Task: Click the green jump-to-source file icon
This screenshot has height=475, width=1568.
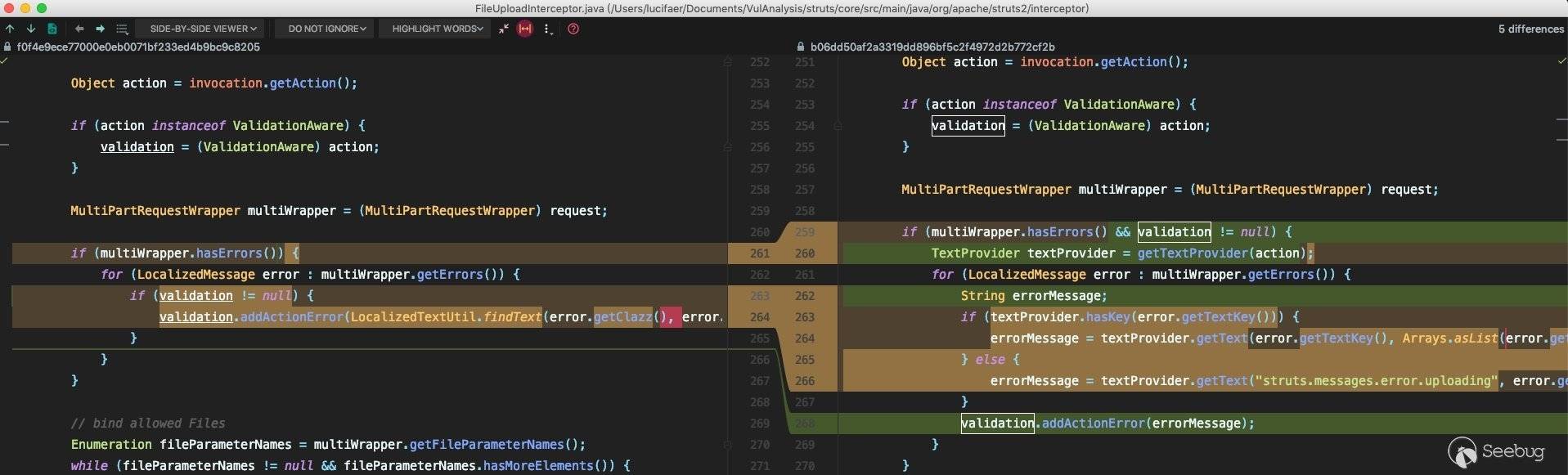Action: pyautogui.click(x=52, y=29)
